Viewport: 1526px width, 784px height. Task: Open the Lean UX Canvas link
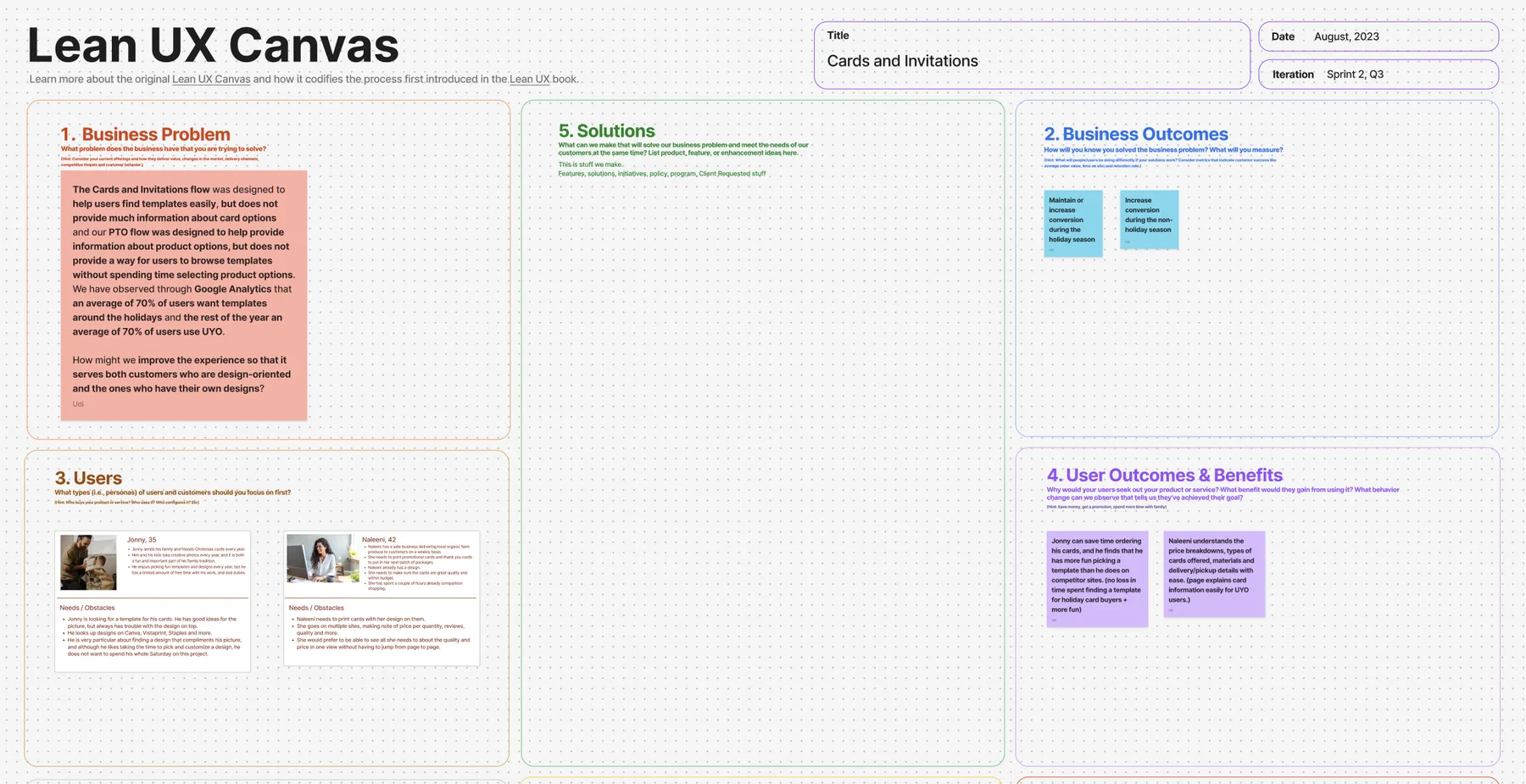coord(211,79)
